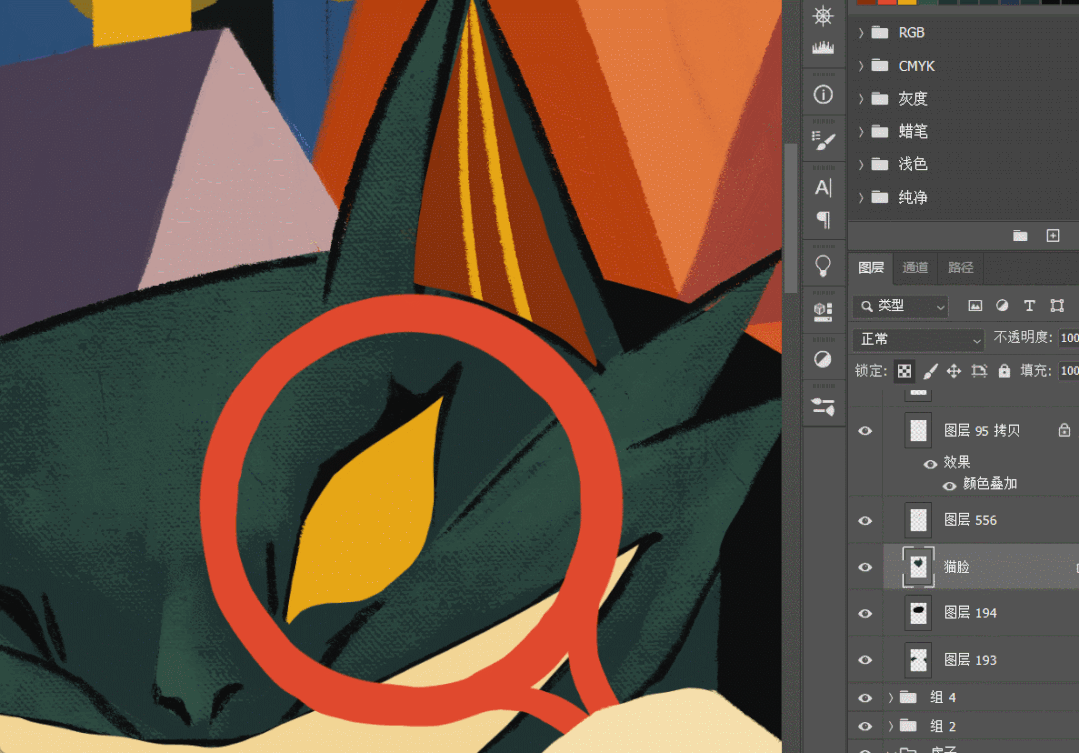Screen dimensions: 1079x753
Task: Hide the 图层 193 layer
Action: pyautogui.click(x=865, y=660)
